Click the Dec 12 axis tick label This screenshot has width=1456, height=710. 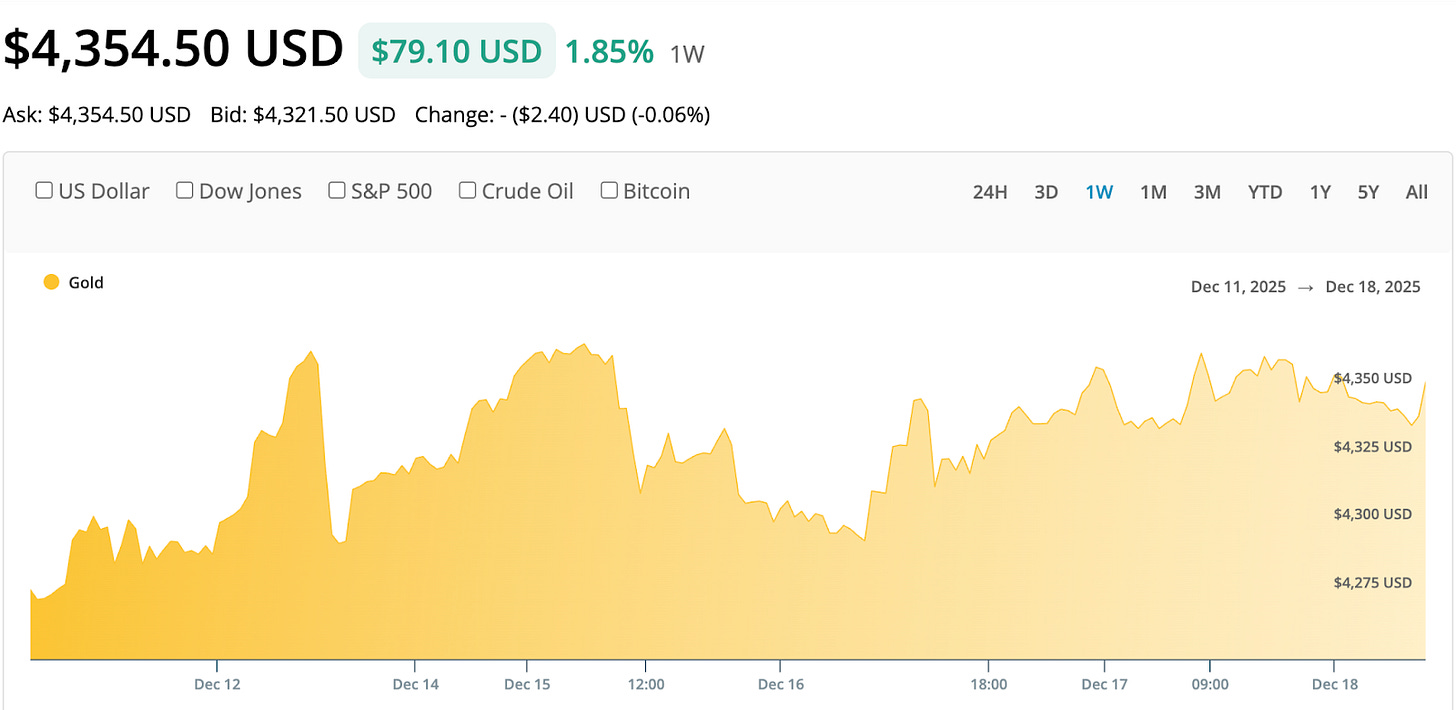click(216, 684)
